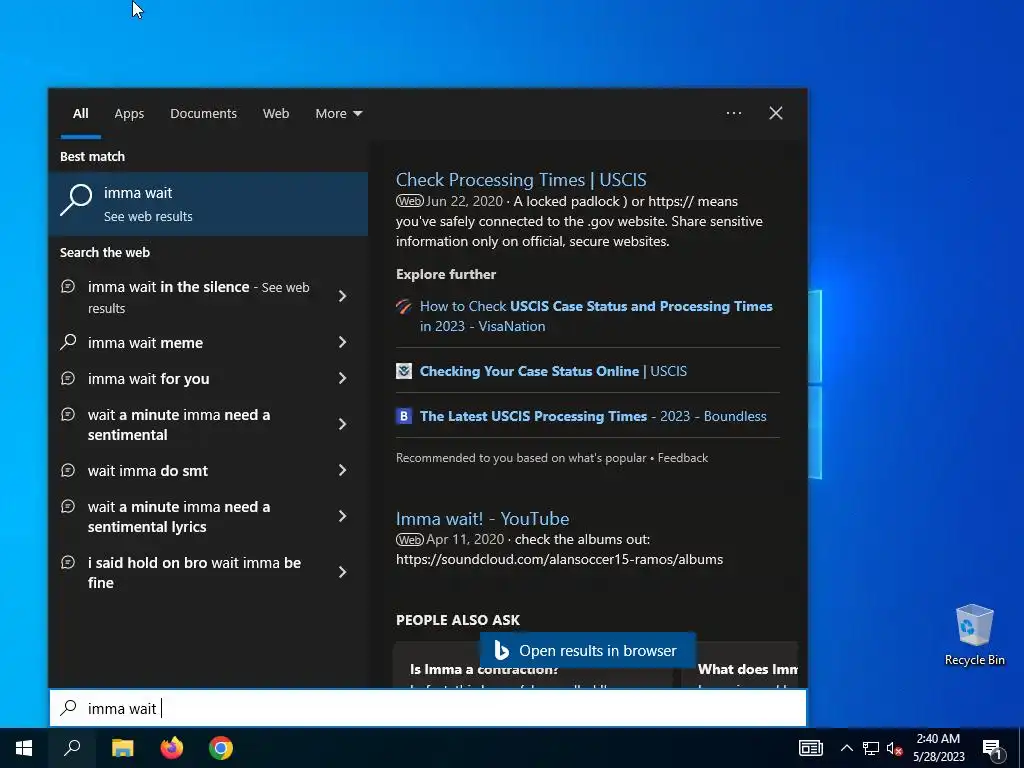The image size is (1024, 768).
Task: Select 'wait a minute imma need a sentimental'
Action: click(178, 424)
